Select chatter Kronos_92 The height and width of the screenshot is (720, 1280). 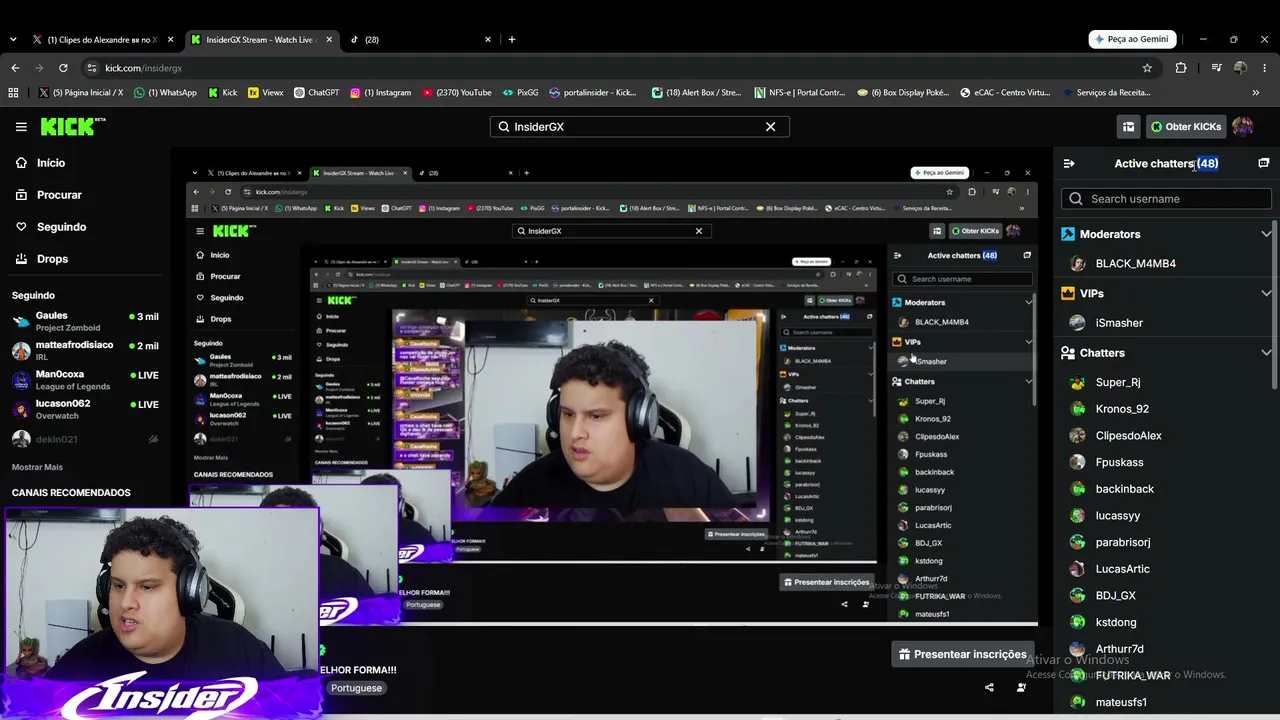click(x=1122, y=409)
